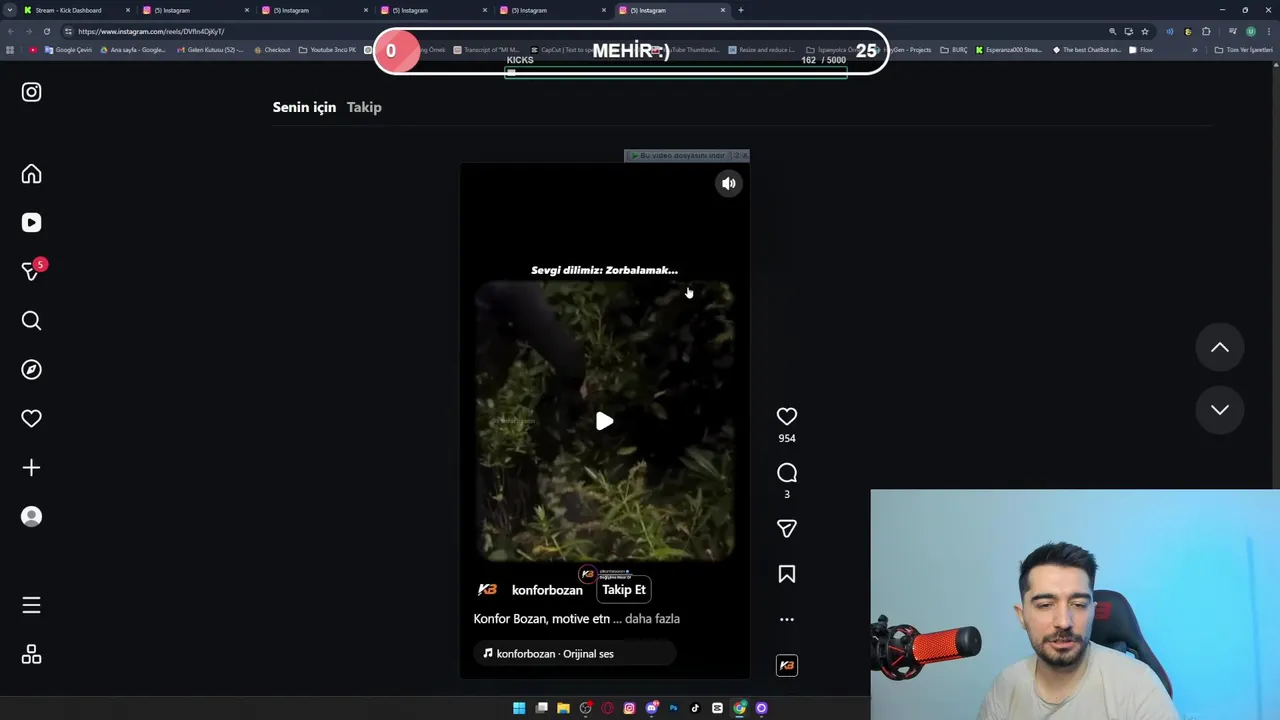Open the Meta apps grid icon
The image size is (1280, 720).
click(x=31, y=654)
